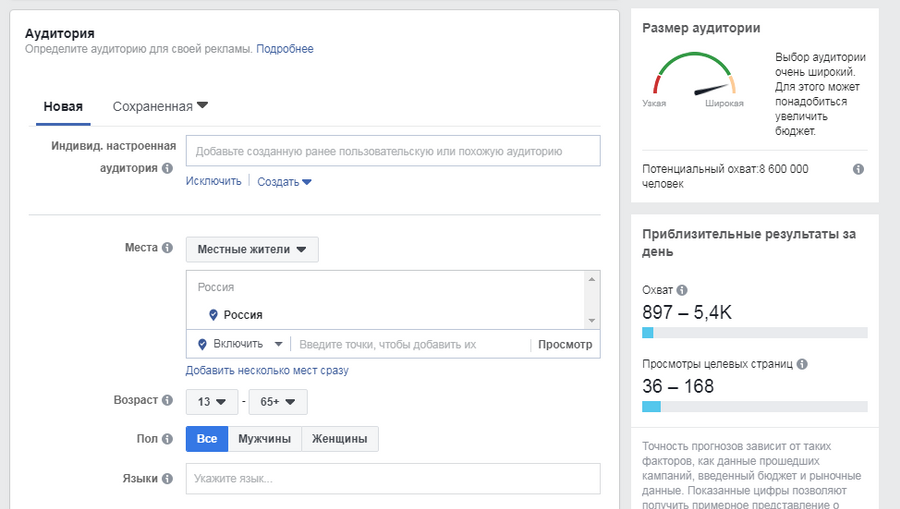Open info icon next to Охват
This screenshot has height=509, width=900.
point(681,290)
